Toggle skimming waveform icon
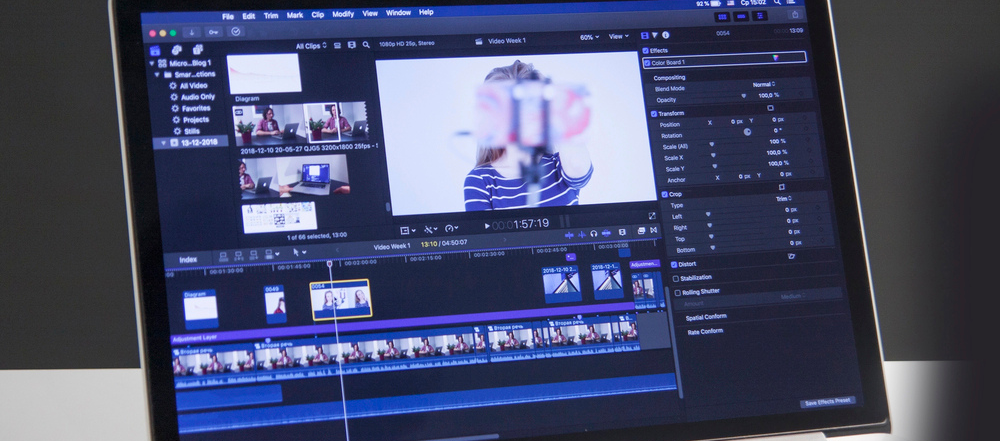Screen dimensions: 1000x441 click(x=570, y=235)
